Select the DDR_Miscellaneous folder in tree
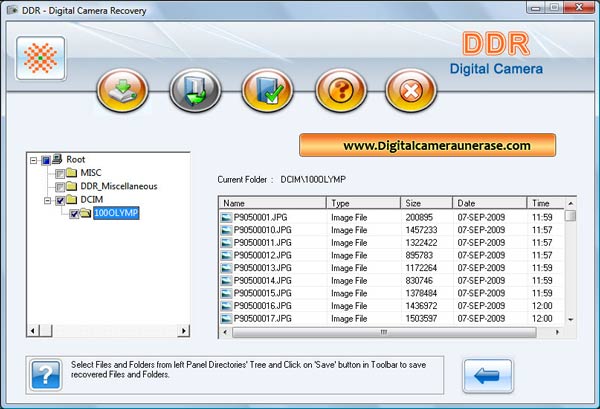 click(119, 186)
